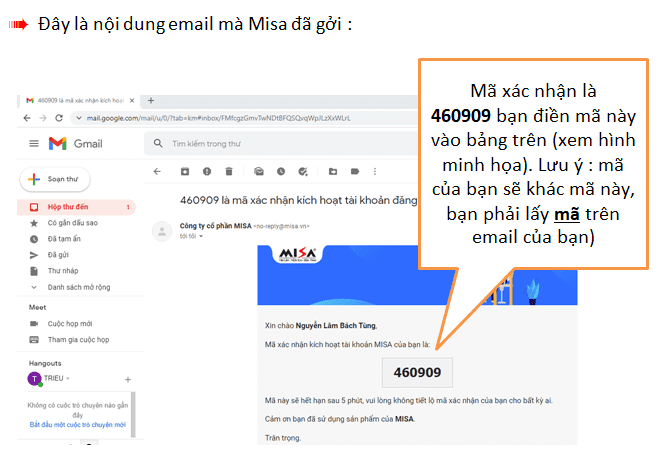The width and height of the screenshot is (662, 465).
Task: Click the Labels tag icon
Action: [356, 171]
